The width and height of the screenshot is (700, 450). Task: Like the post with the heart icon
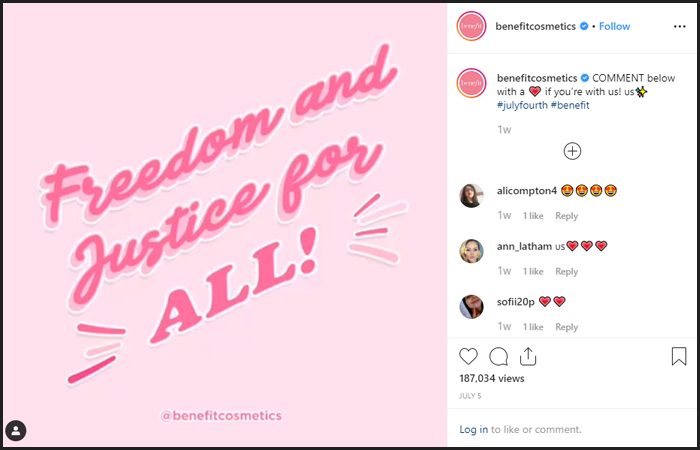pos(468,356)
